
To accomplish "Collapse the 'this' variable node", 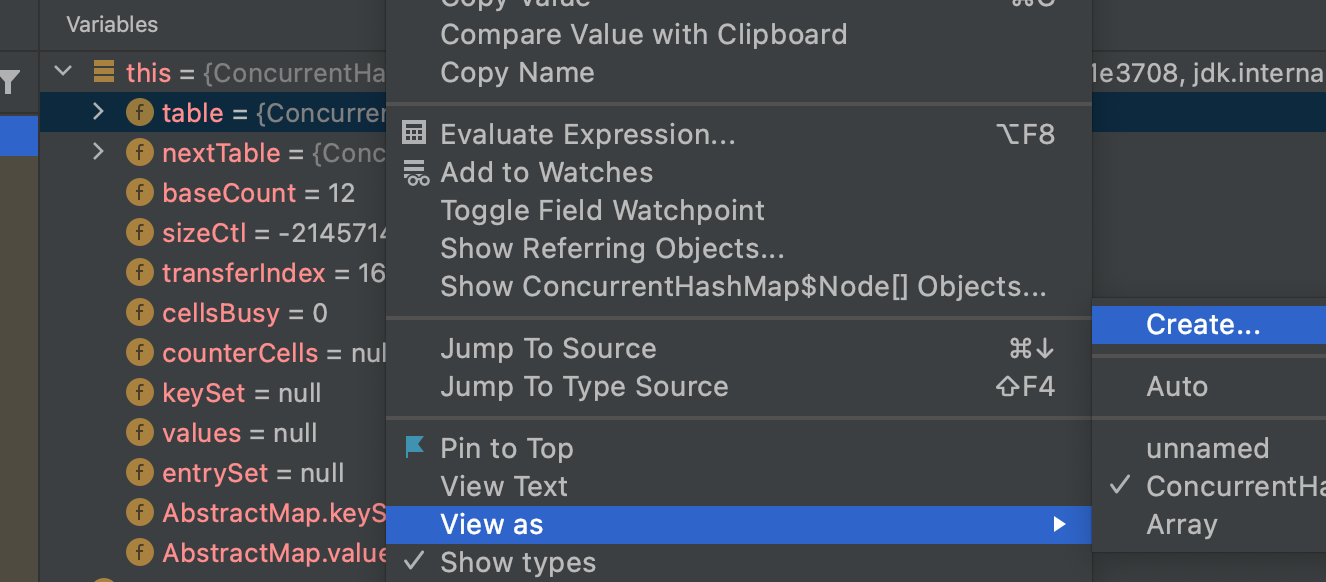I will [64, 72].
